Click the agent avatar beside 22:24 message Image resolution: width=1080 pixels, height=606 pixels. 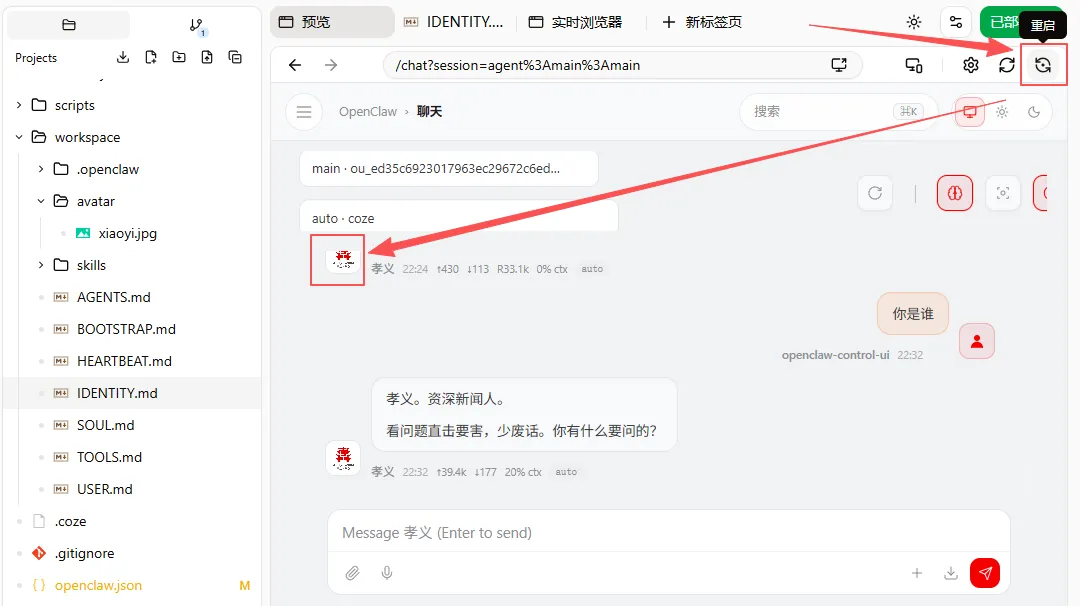click(x=343, y=260)
